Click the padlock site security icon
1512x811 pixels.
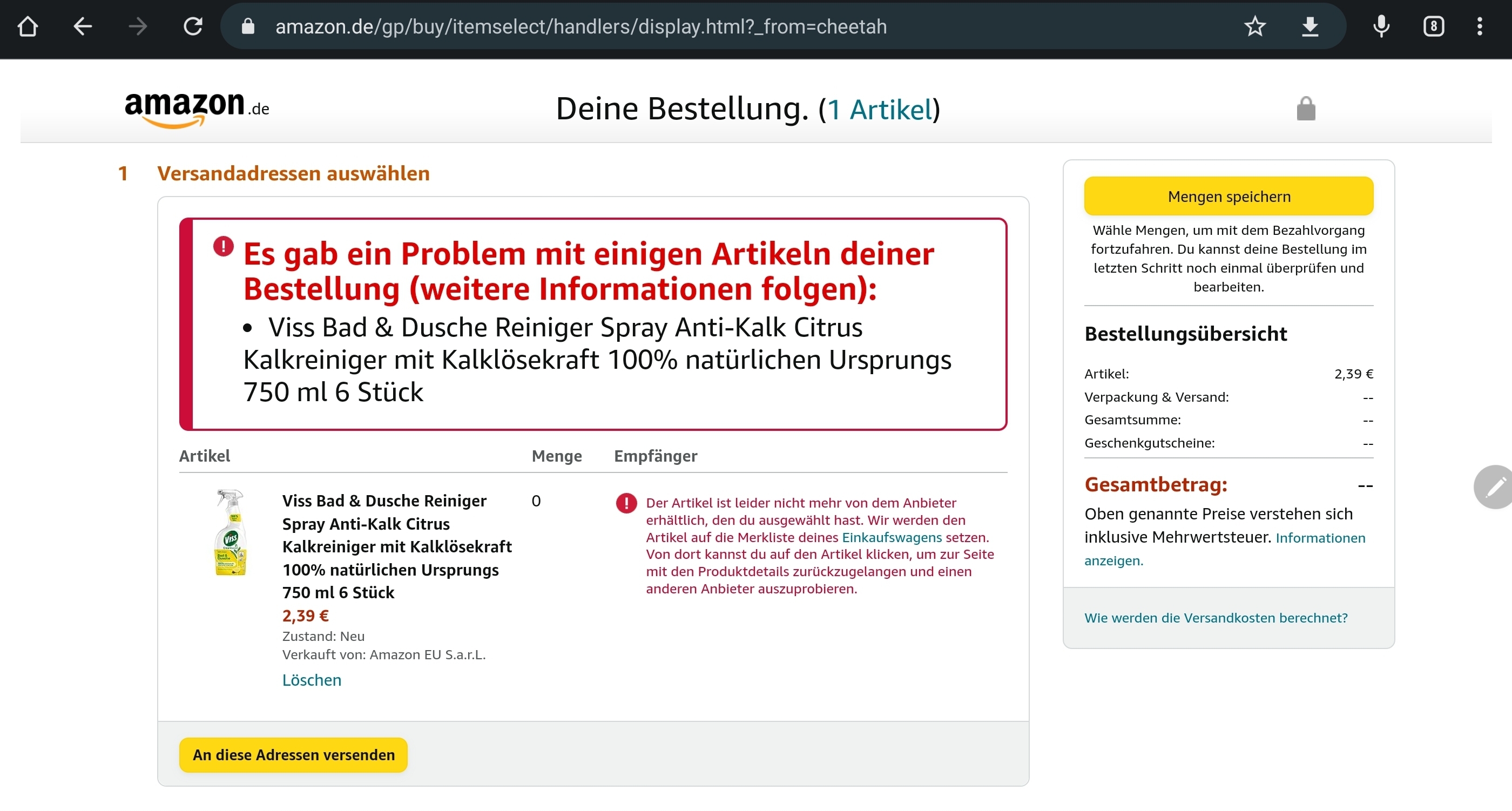coord(248,26)
